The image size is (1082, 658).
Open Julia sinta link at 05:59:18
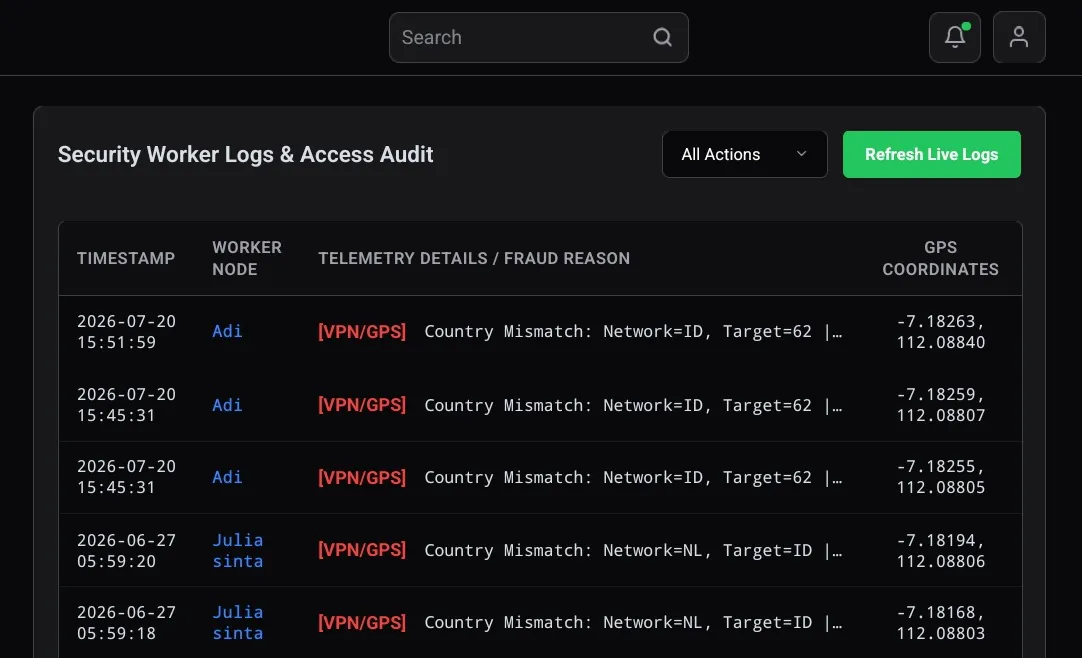coord(237,622)
